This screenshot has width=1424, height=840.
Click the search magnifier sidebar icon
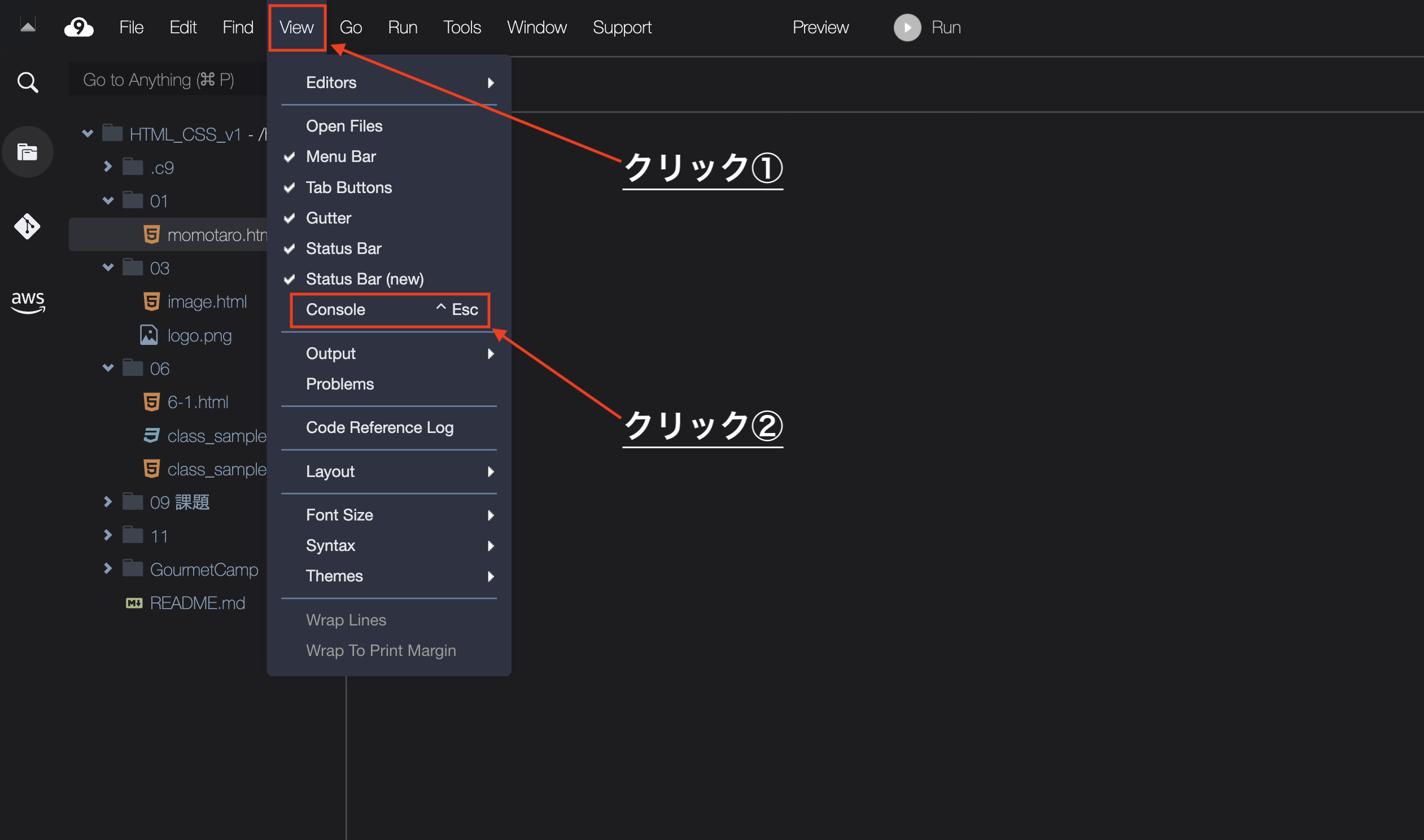(x=27, y=82)
